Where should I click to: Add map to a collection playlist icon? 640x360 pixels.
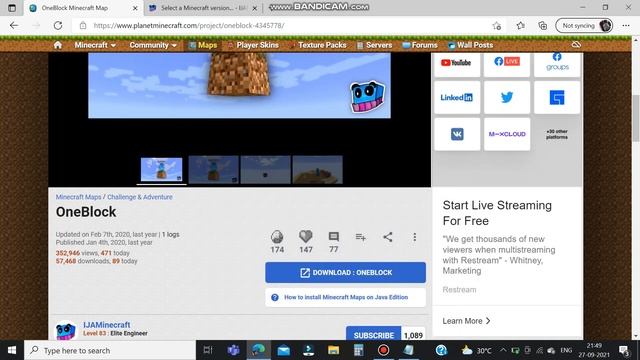point(360,237)
